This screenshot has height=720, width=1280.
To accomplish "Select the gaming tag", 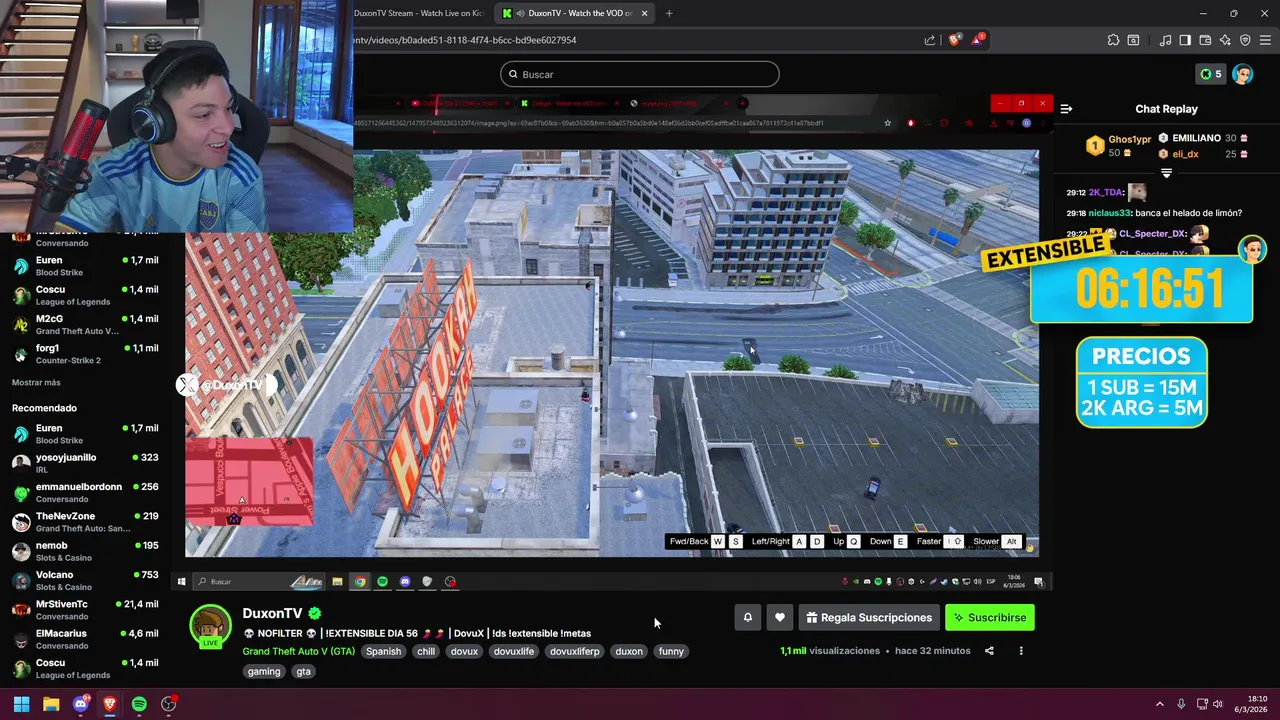I will click(264, 672).
